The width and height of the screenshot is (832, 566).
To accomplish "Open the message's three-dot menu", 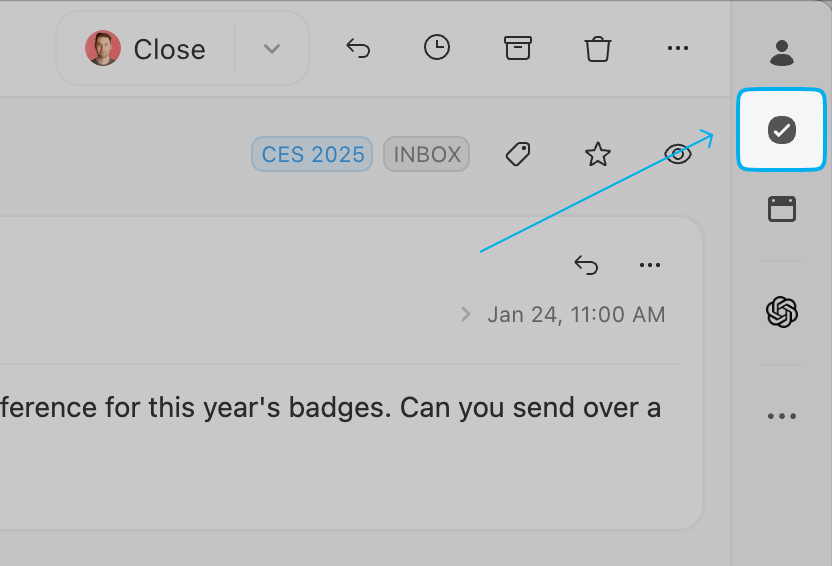I will (x=650, y=265).
